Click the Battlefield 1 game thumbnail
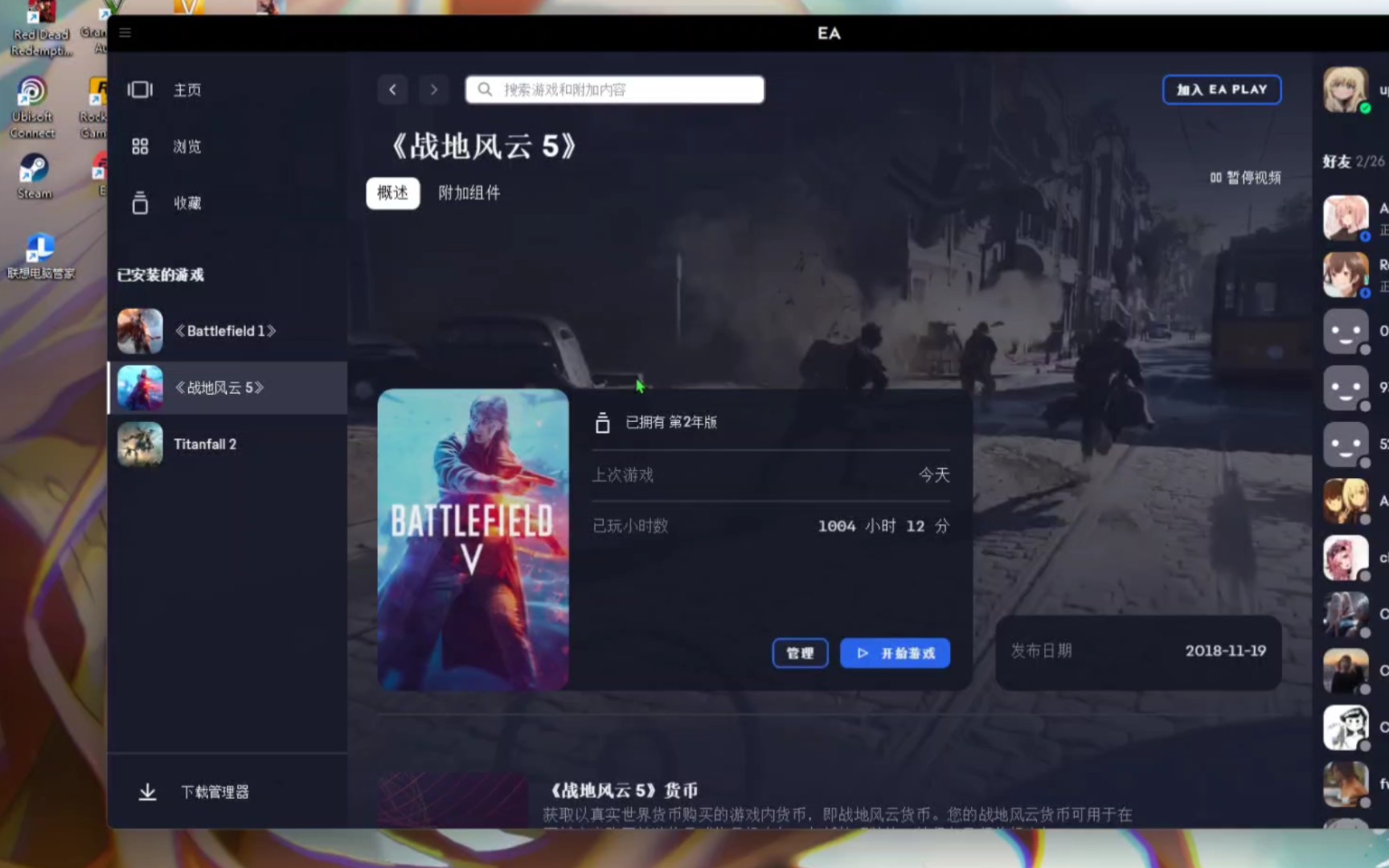The image size is (1389, 868). 140,331
